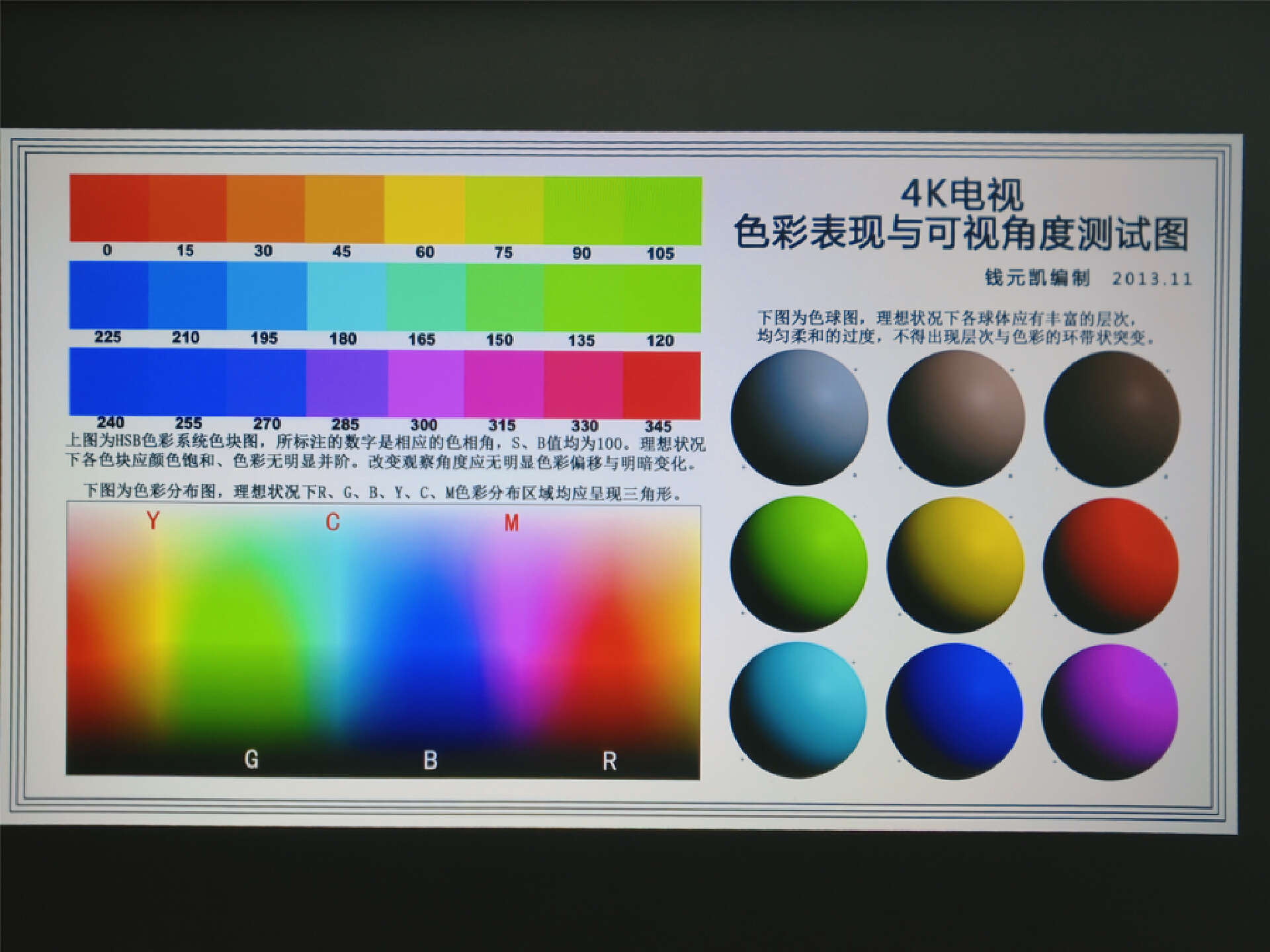Click the "4K电视" title text
Screen dimensions: 1270x952
coord(962,194)
